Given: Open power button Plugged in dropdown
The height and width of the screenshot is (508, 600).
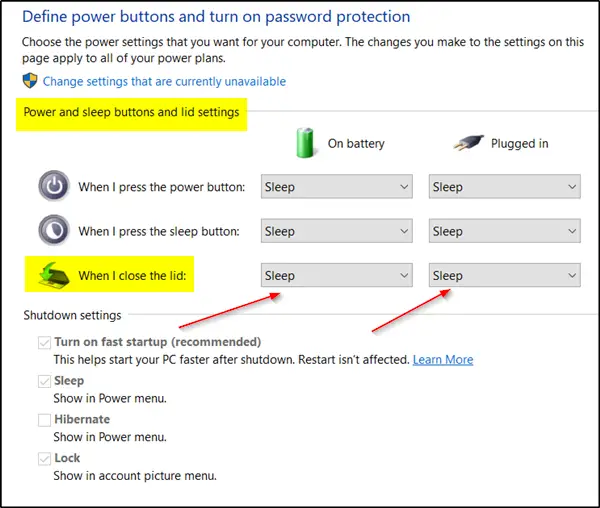Looking at the screenshot, I should (x=504, y=187).
